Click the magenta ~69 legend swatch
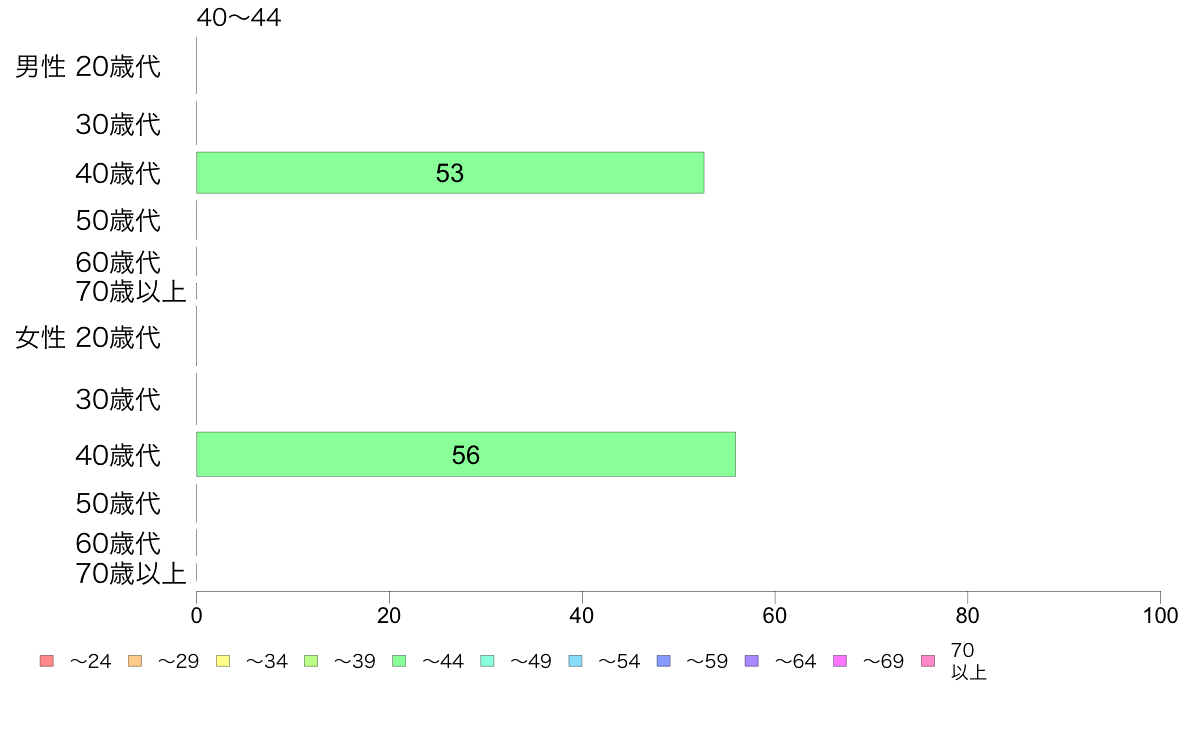Viewport: 1188px width, 736px height. point(839,661)
